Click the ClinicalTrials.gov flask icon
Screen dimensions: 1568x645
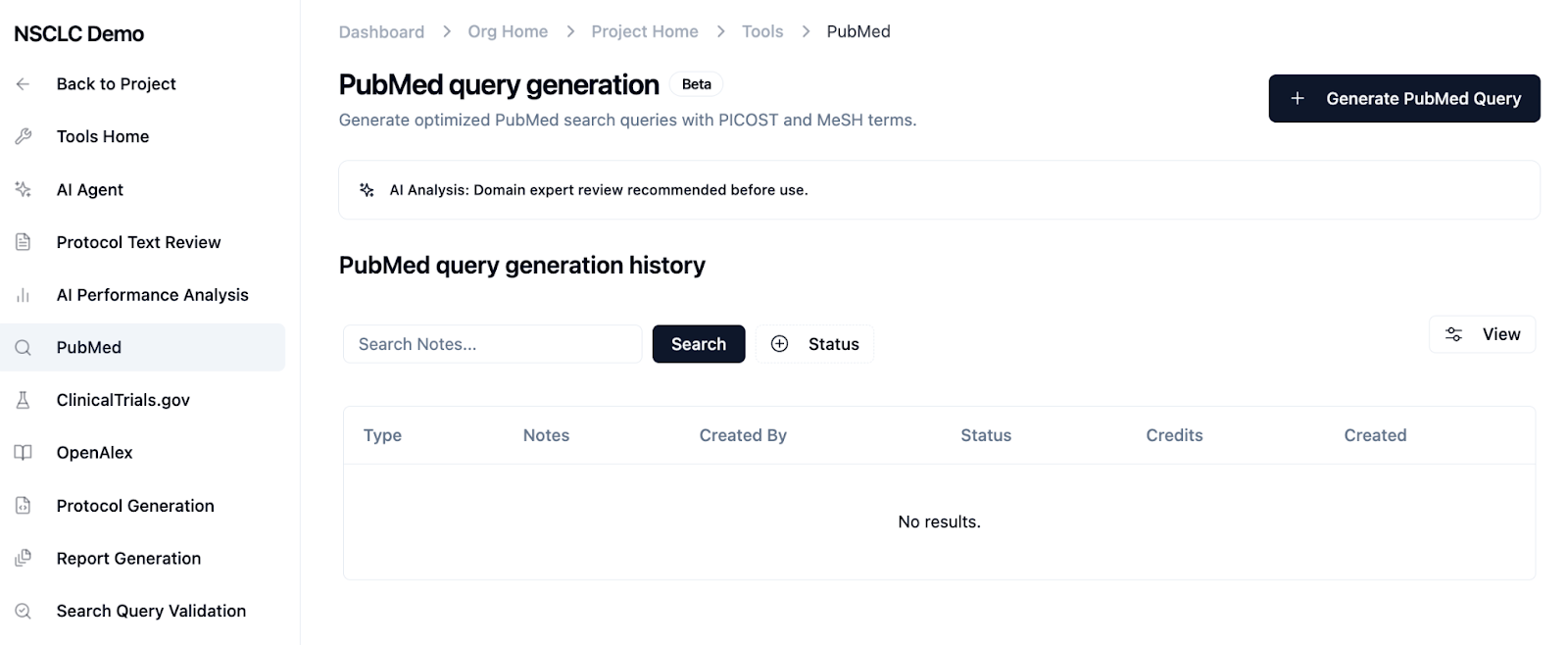[x=24, y=400]
